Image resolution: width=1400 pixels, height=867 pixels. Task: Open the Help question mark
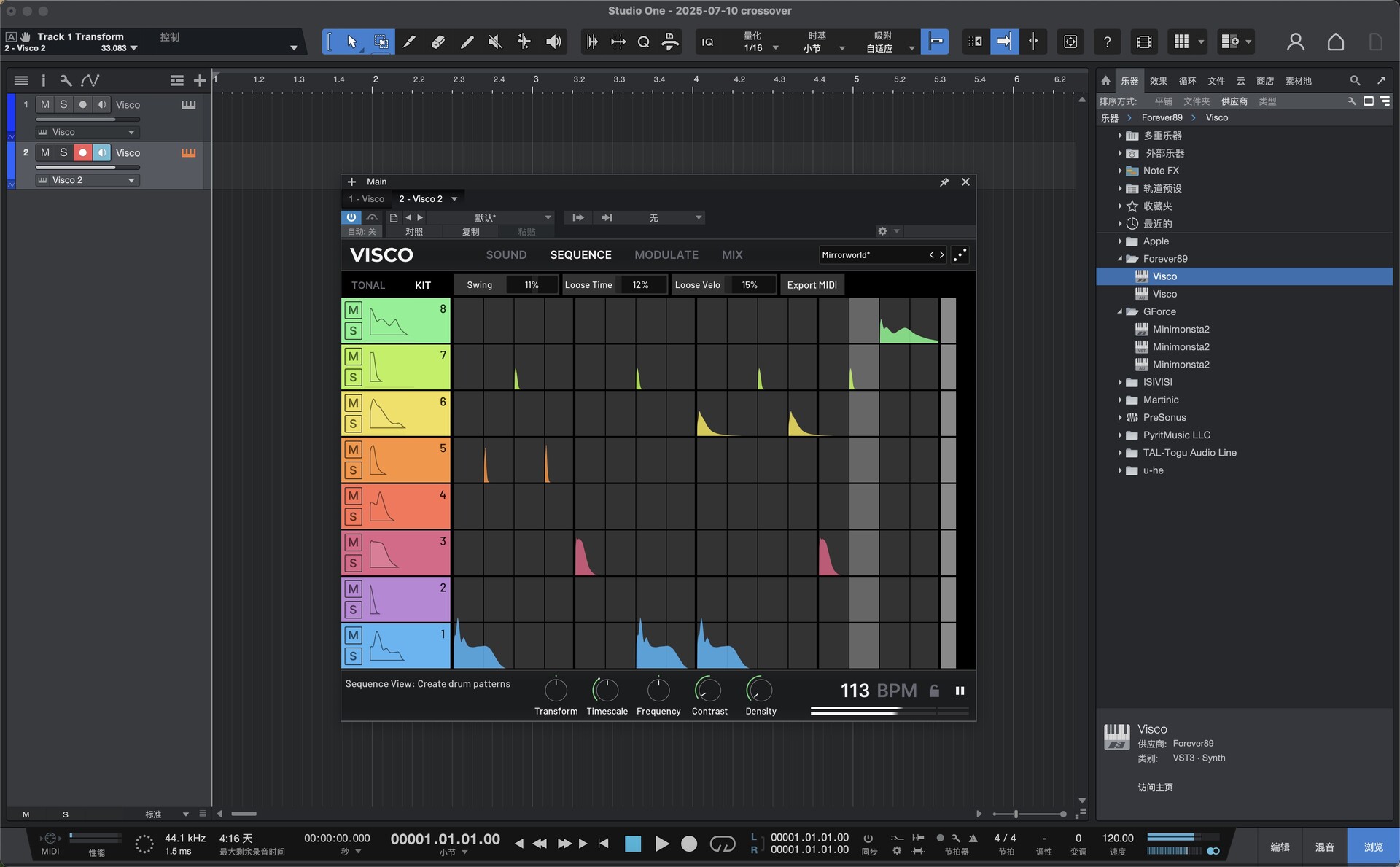pos(1107,42)
